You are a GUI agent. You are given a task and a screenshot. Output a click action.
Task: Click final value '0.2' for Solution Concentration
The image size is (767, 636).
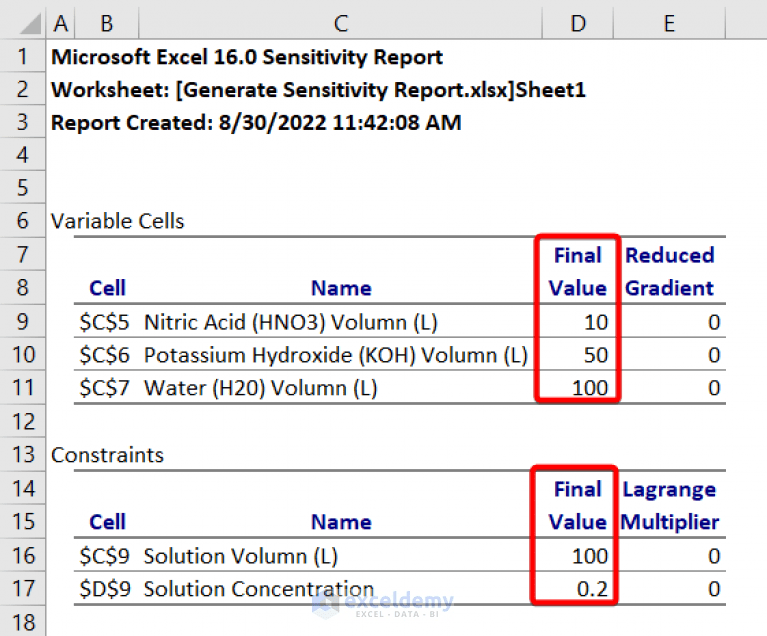(x=592, y=589)
